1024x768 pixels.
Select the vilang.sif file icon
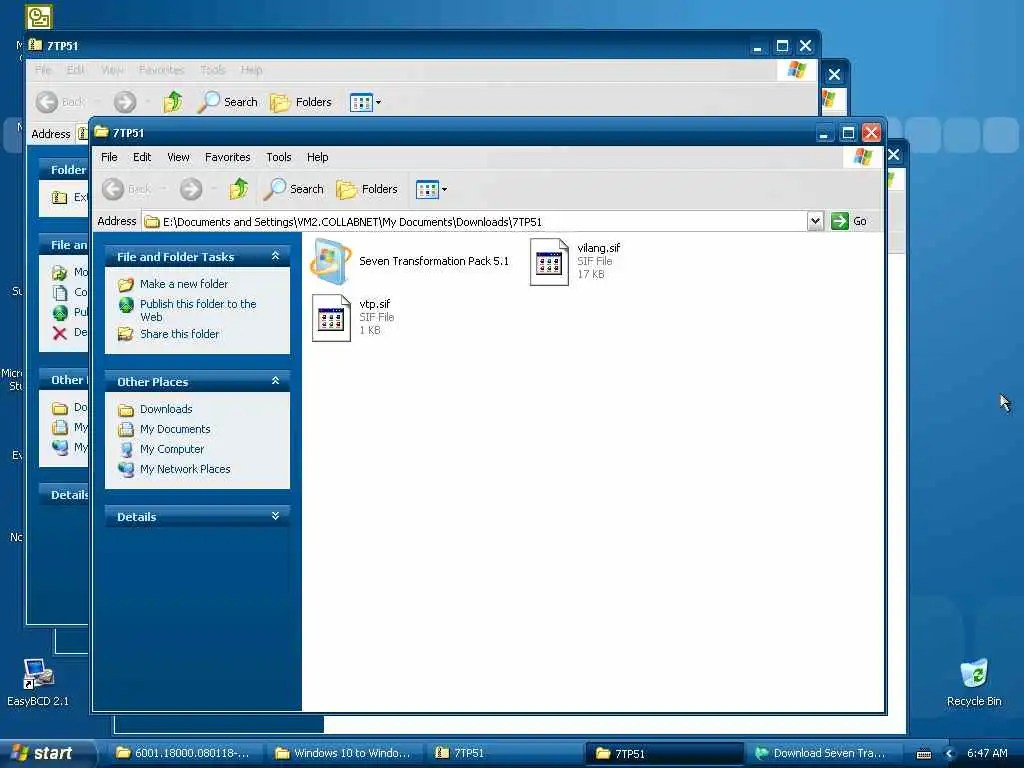tap(549, 261)
